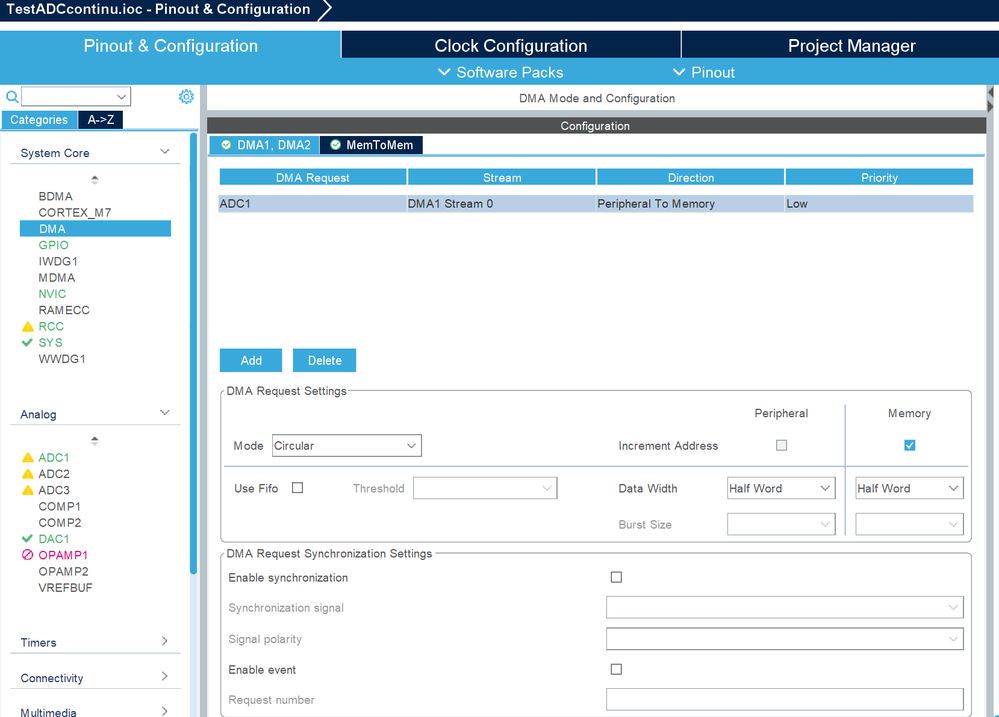
Task: Open Memory Data Width dropdown
Action: 909,488
